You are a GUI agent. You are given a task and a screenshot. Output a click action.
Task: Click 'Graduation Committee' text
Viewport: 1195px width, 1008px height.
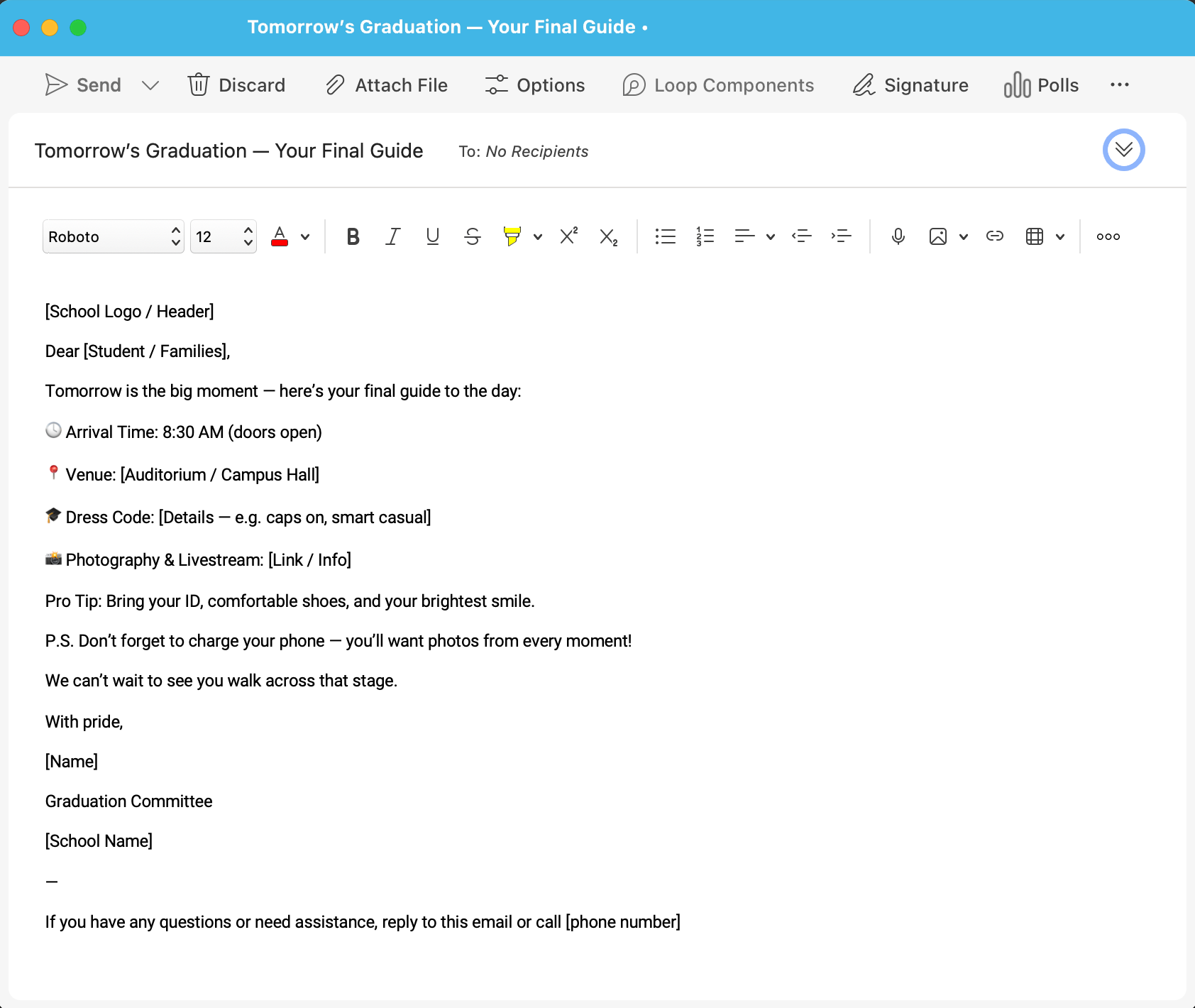tap(129, 801)
